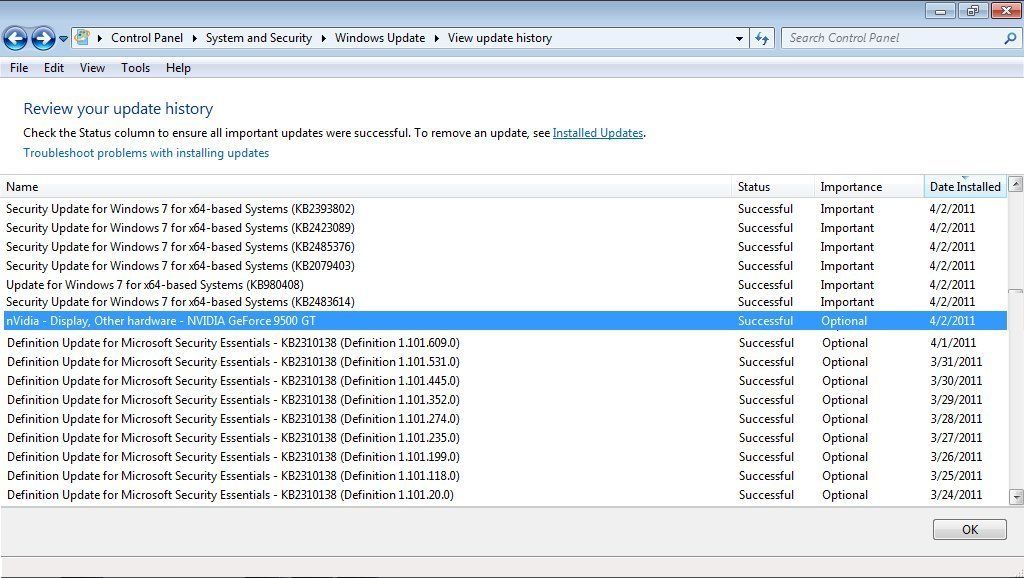
Task: Select Definition 1.101.531.0 update row
Action: click(x=503, y=362)
